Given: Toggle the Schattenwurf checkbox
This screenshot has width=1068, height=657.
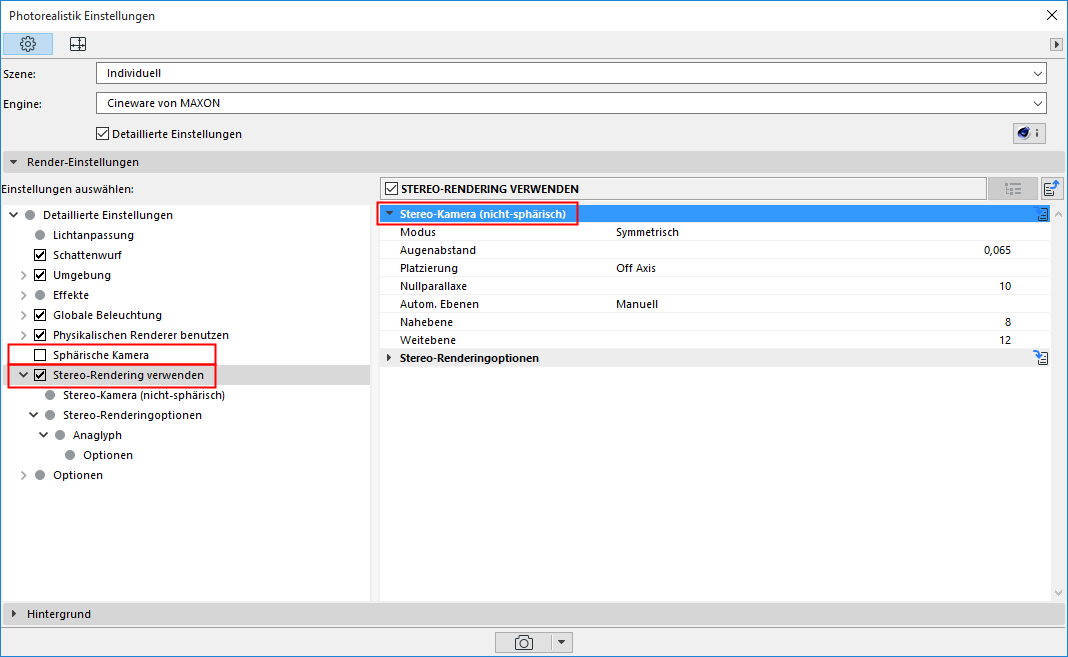Looking at the screenshot, I should pyautogui.click(x=40, y=255).
